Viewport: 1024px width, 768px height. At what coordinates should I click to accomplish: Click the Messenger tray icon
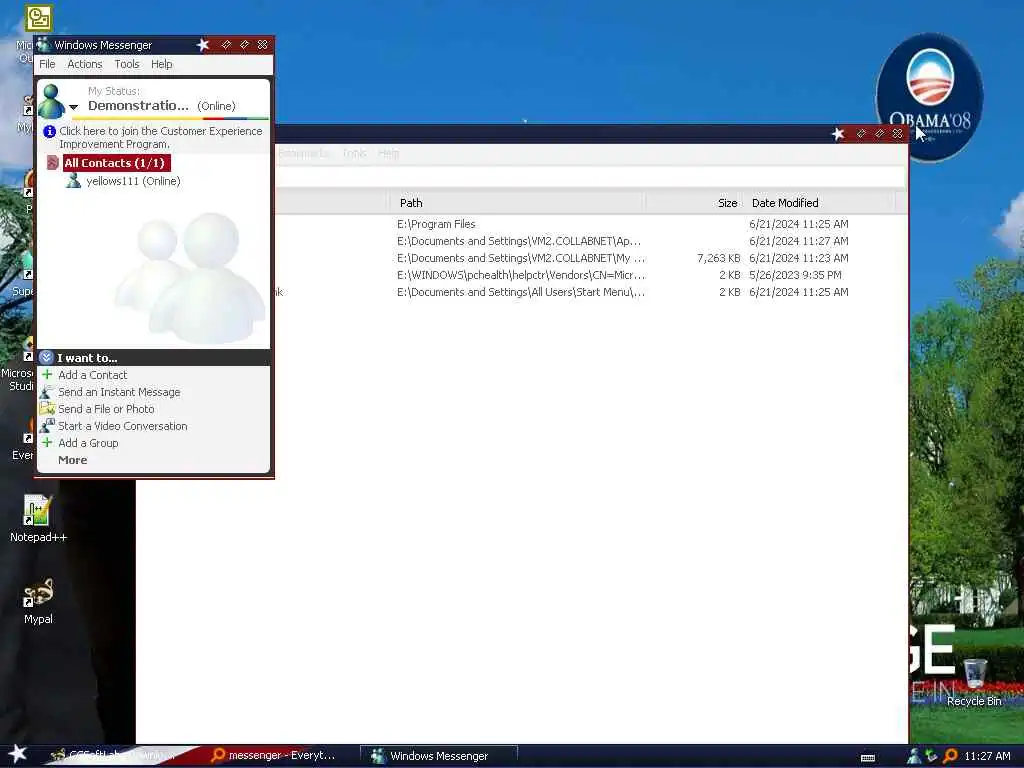click(914, 756)
